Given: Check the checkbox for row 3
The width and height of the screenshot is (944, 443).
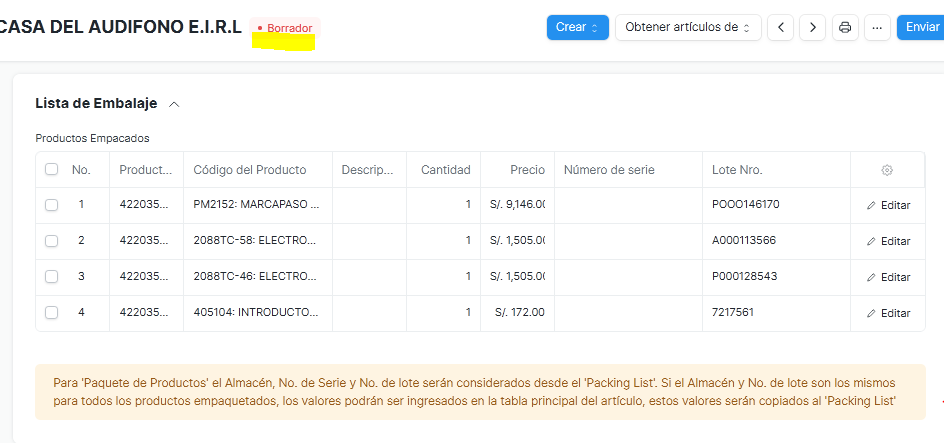Looking at the screenshot, I should [x=51, y=277].
